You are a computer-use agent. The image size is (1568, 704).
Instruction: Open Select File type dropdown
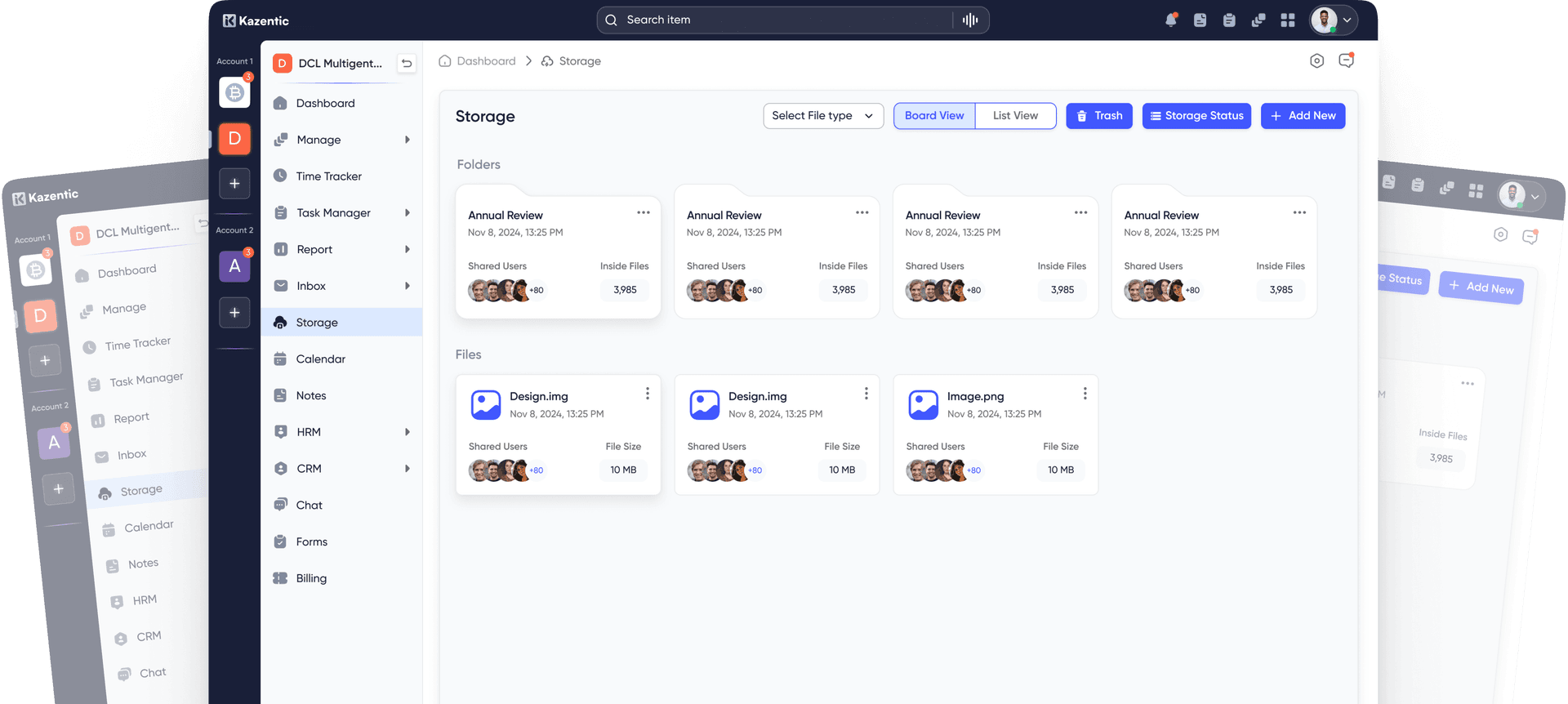click(x=823, y=116)
